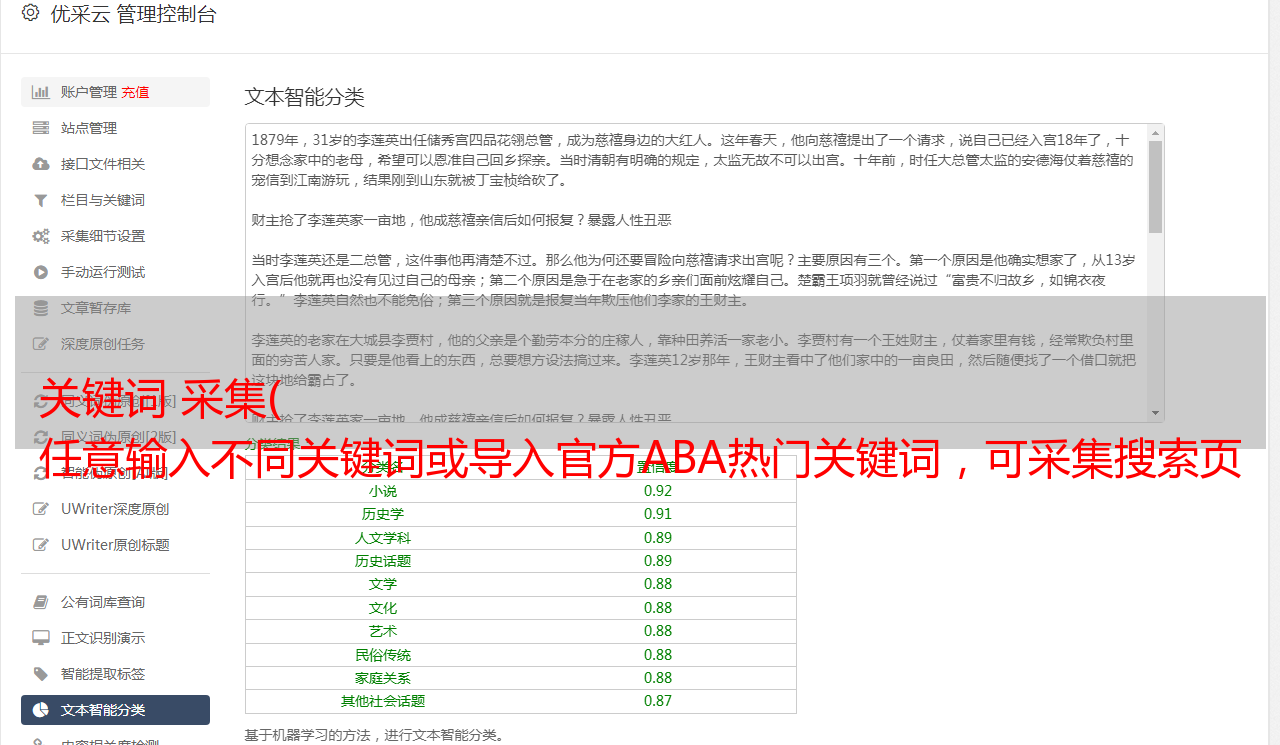Open UWriter原创标题 in the sidebar
The image size is (1280, 745).
pyautogui.click(x=115, y=545)
